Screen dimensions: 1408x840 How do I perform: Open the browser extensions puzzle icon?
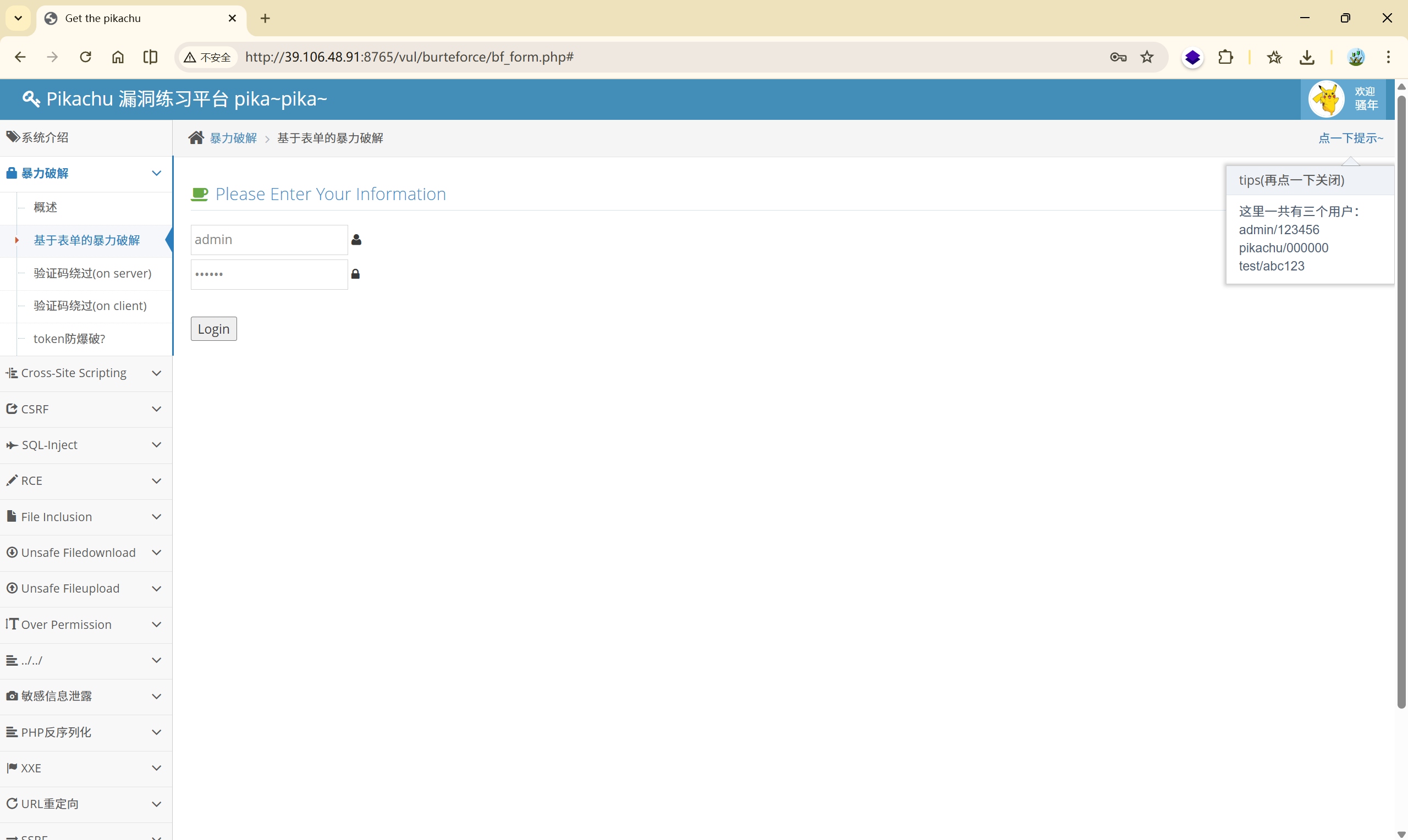pyautogui.click(x=1225, y=57)
